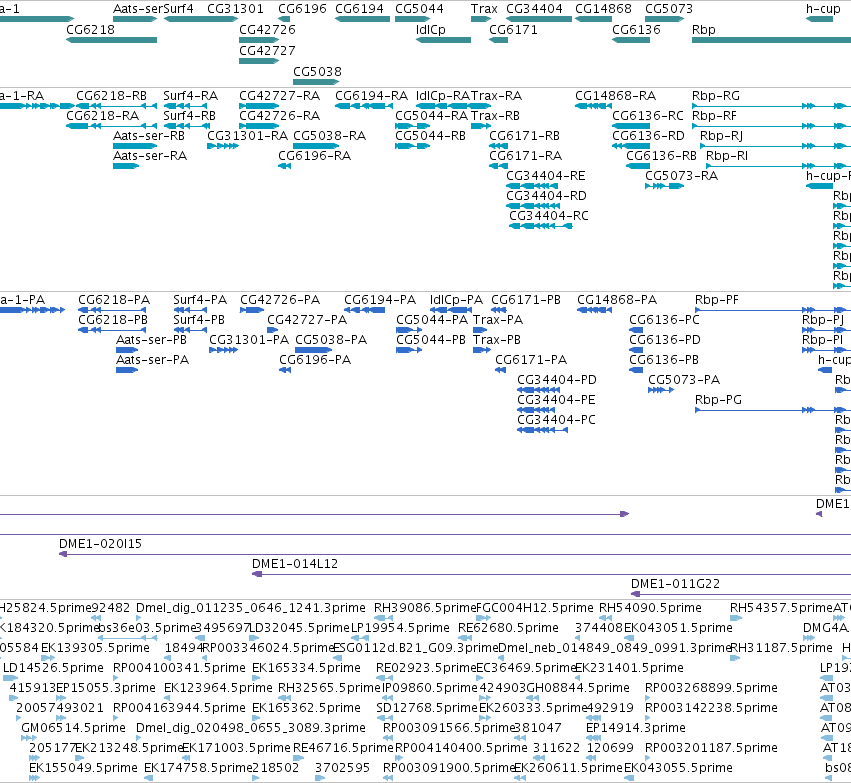Click the CG5038 gene label

pos(317,72)
